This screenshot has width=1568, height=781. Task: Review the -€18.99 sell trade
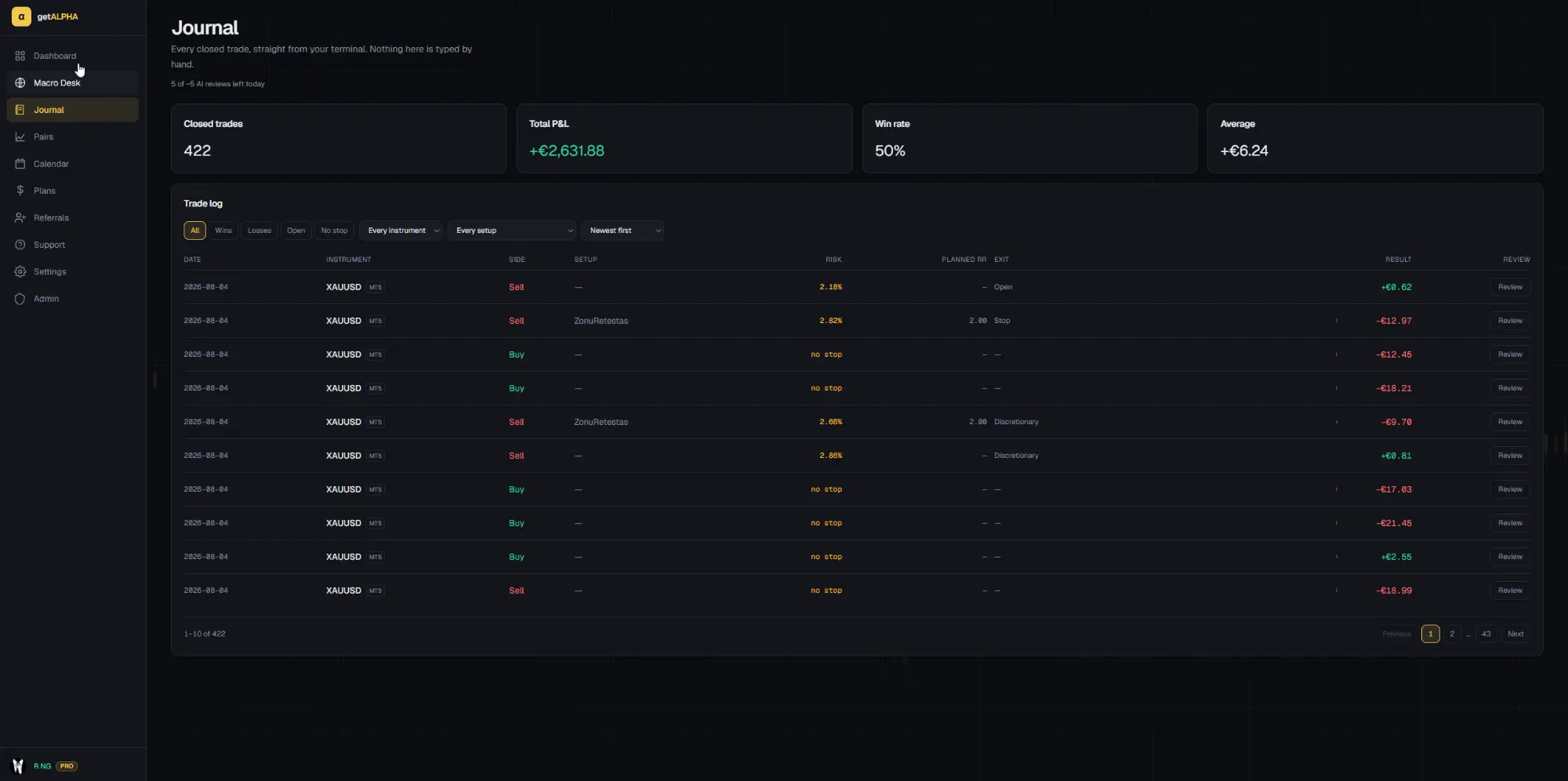click(x=1510, y=590)
